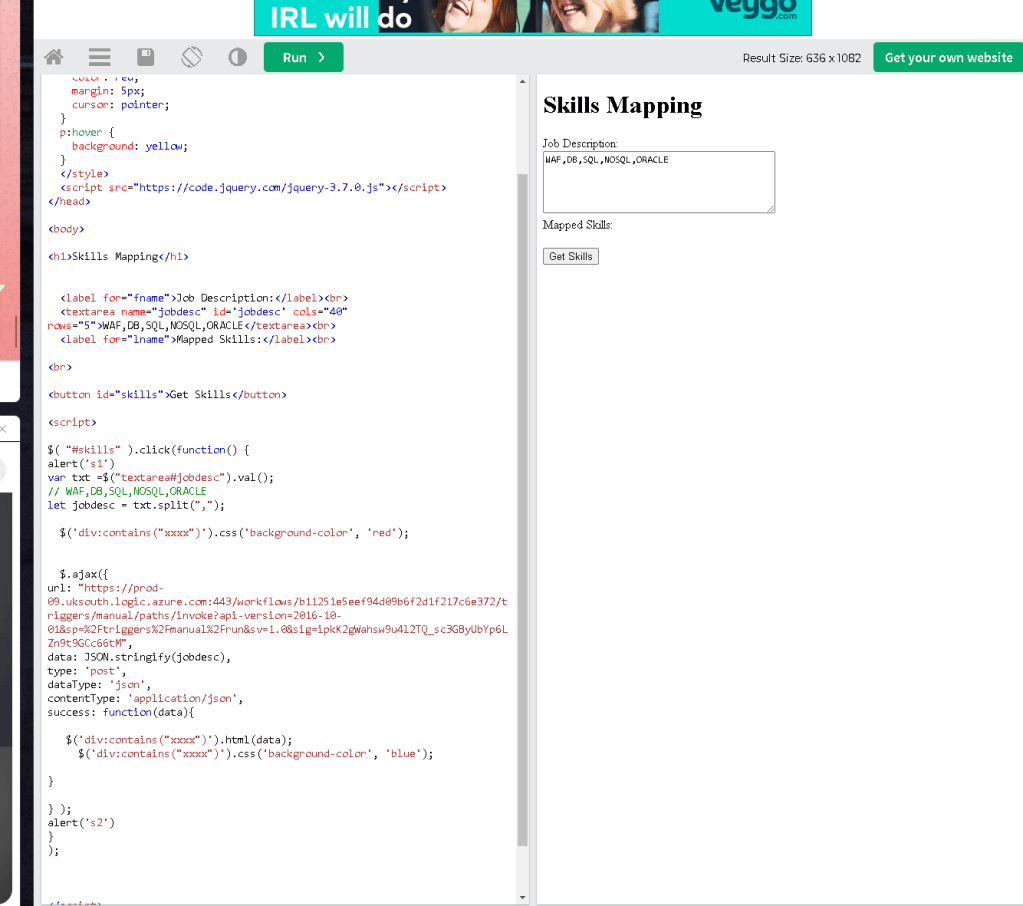This screenshot has width=1023, height=906.
Task: Click the contentType application/json line
Action: coord(145,699)
